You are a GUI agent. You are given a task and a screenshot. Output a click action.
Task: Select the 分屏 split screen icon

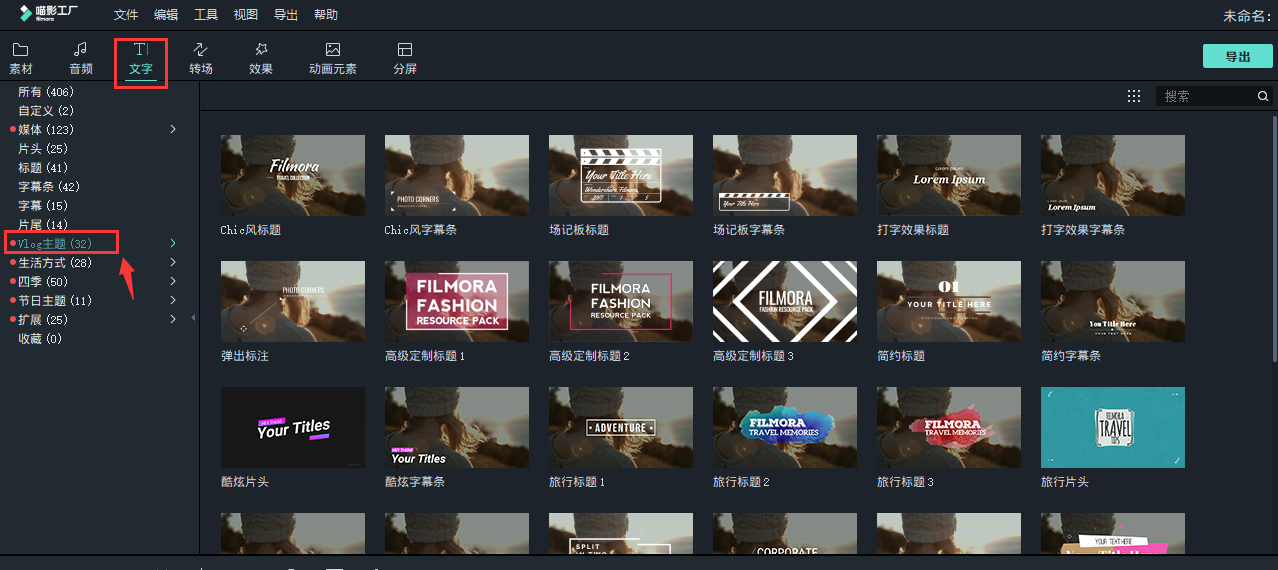(404, 50)
